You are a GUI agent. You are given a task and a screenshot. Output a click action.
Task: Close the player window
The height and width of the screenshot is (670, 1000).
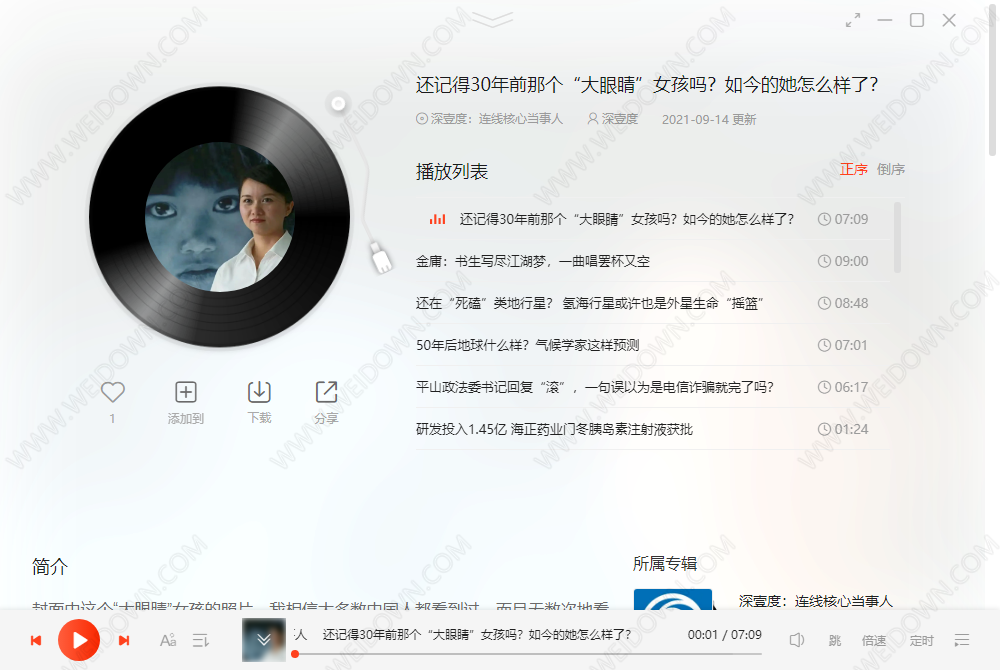pos(949,20)
